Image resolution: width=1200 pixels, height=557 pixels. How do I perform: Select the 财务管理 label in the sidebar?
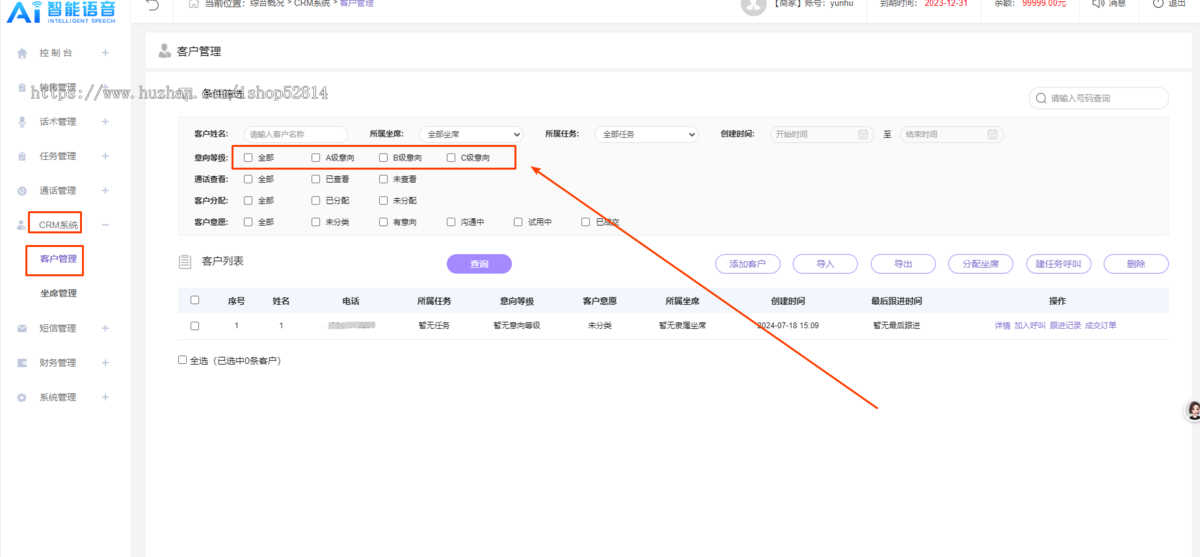pyautogui.click(x=58, y=363)
